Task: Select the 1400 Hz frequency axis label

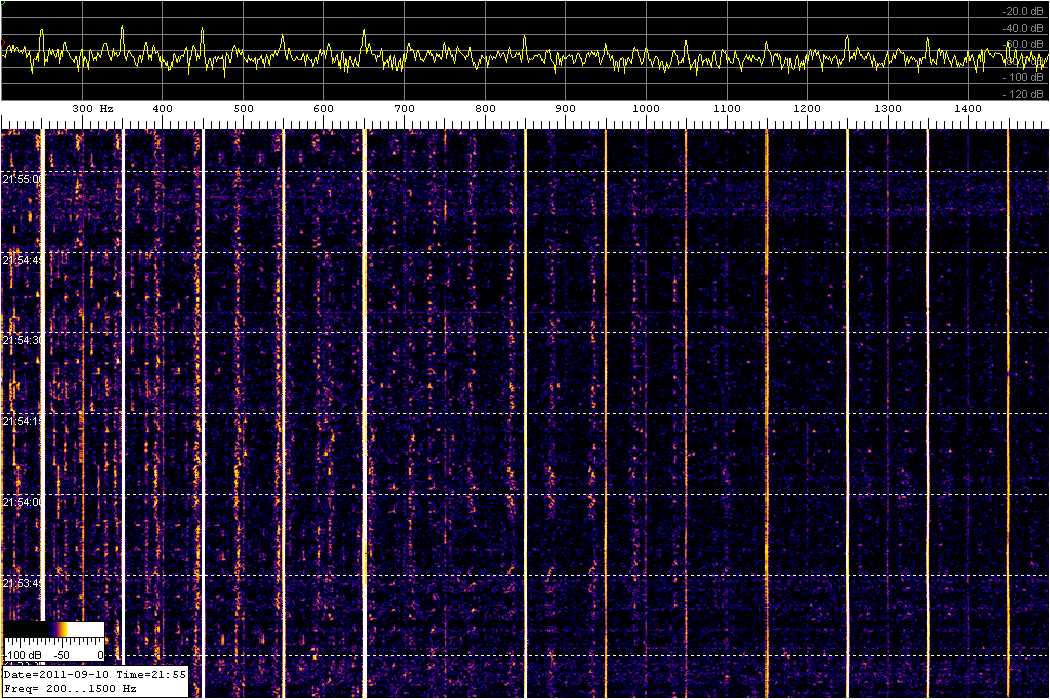Action: point(968,108)
